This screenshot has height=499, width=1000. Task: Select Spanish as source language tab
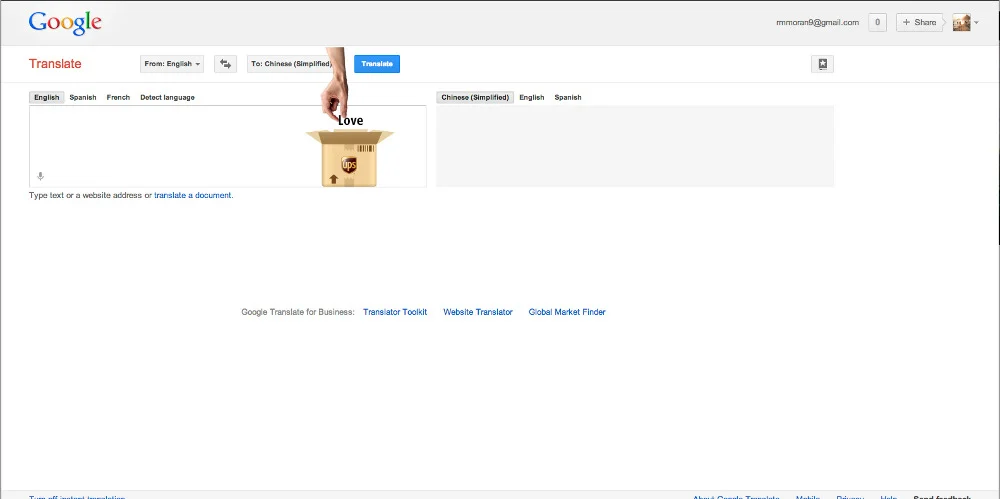click(83, 98)
